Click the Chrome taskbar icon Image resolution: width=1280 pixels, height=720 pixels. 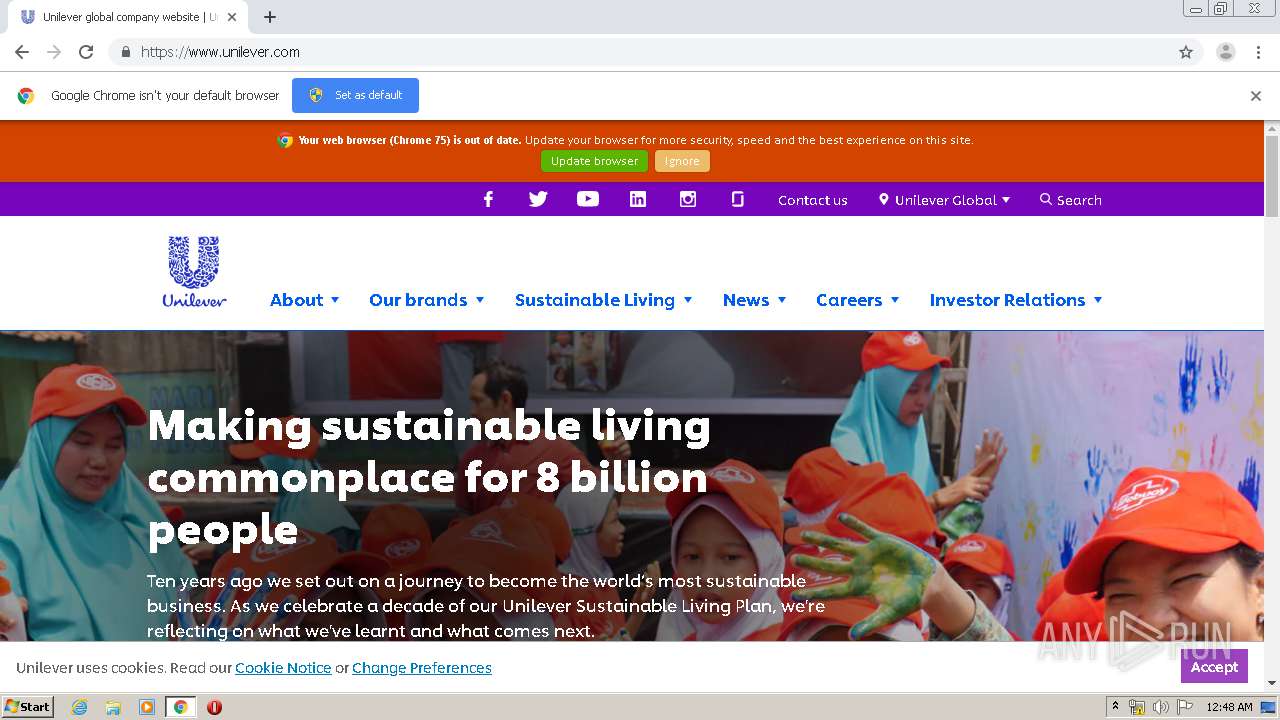click(x=180, y=707)
